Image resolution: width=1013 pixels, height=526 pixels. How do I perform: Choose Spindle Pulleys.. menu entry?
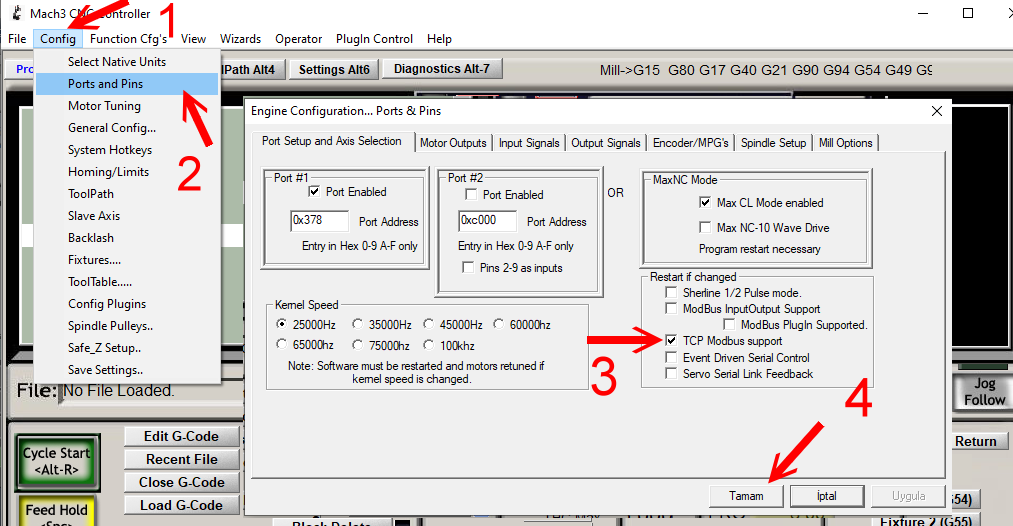127,326
